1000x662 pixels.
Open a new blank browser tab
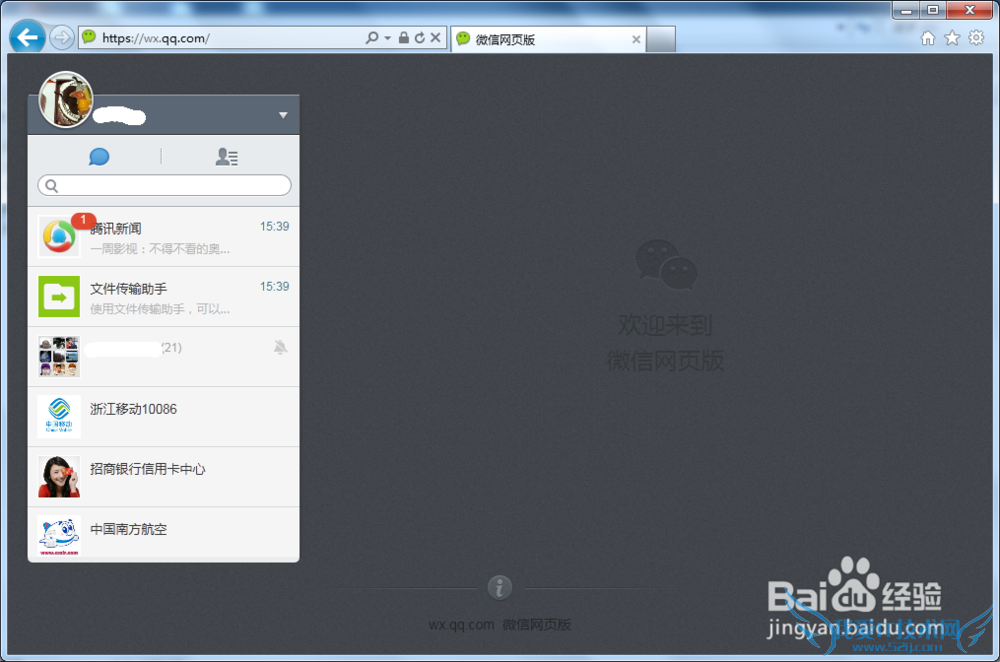(661, 40)
